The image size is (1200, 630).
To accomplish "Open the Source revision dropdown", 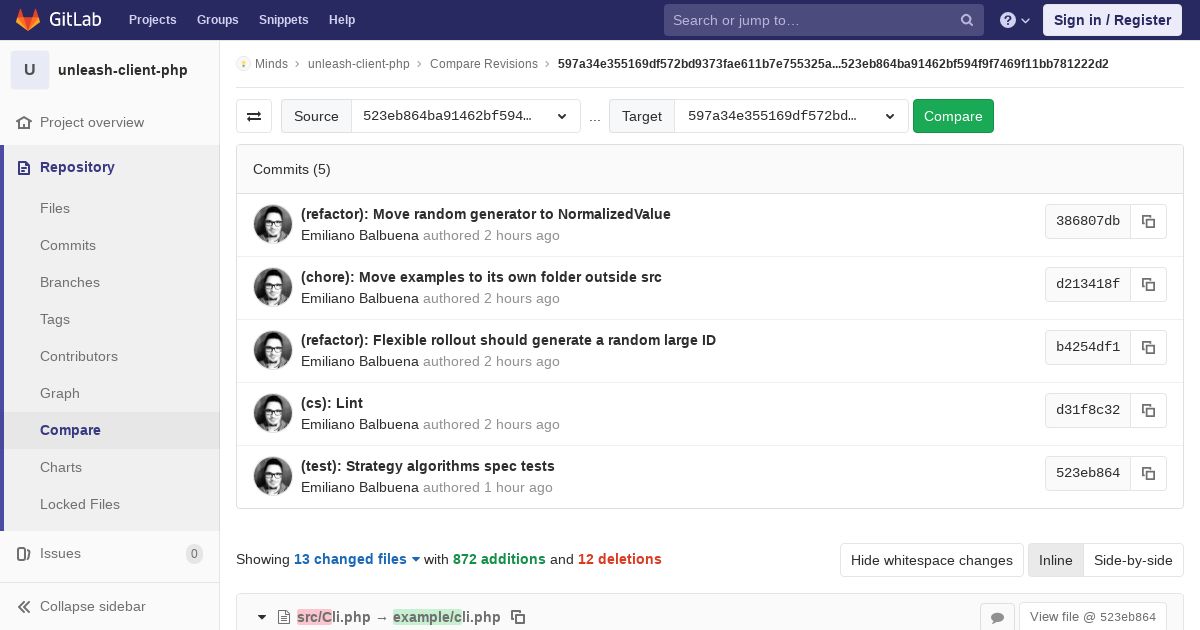I will pos(465,116).
